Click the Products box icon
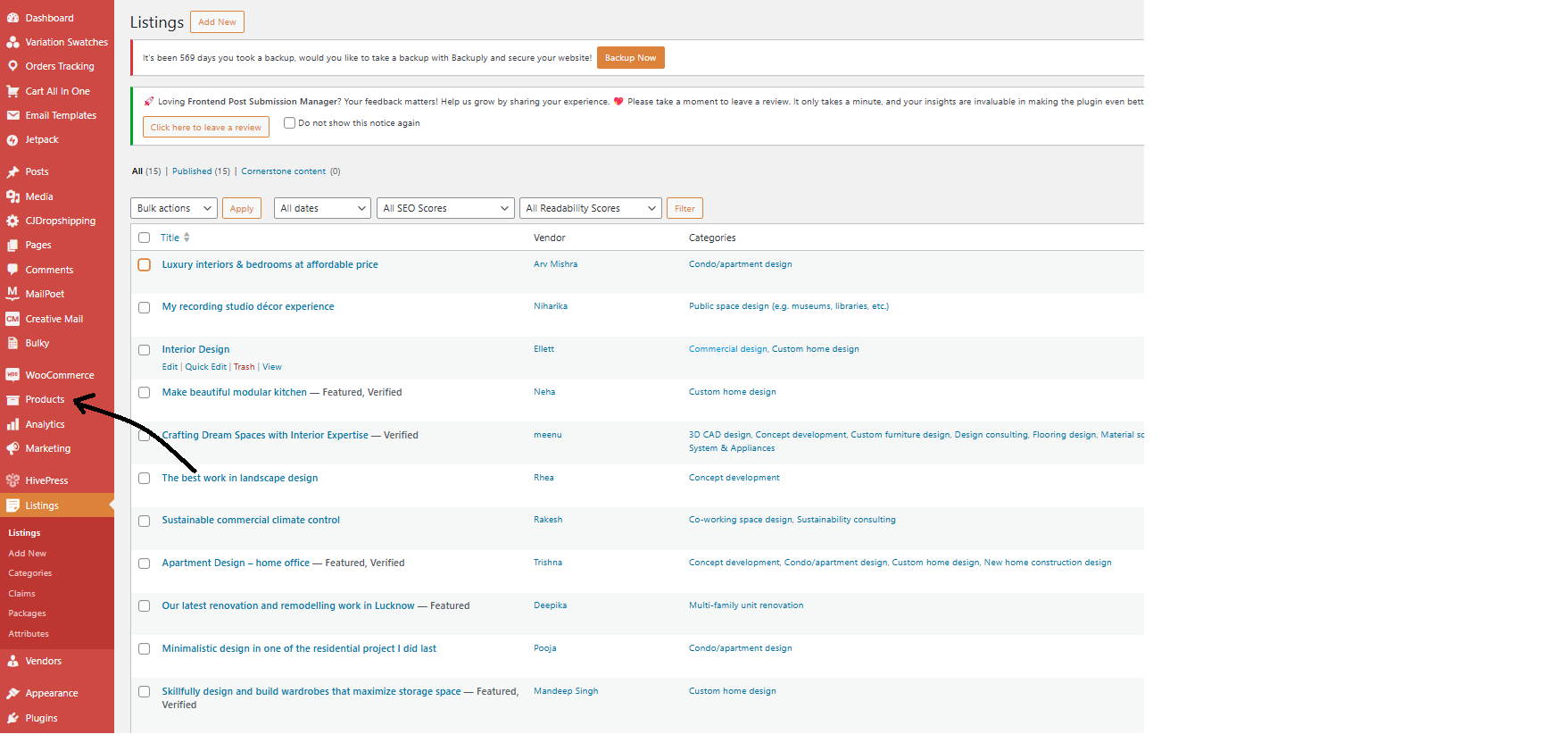 tap(12, 400)
